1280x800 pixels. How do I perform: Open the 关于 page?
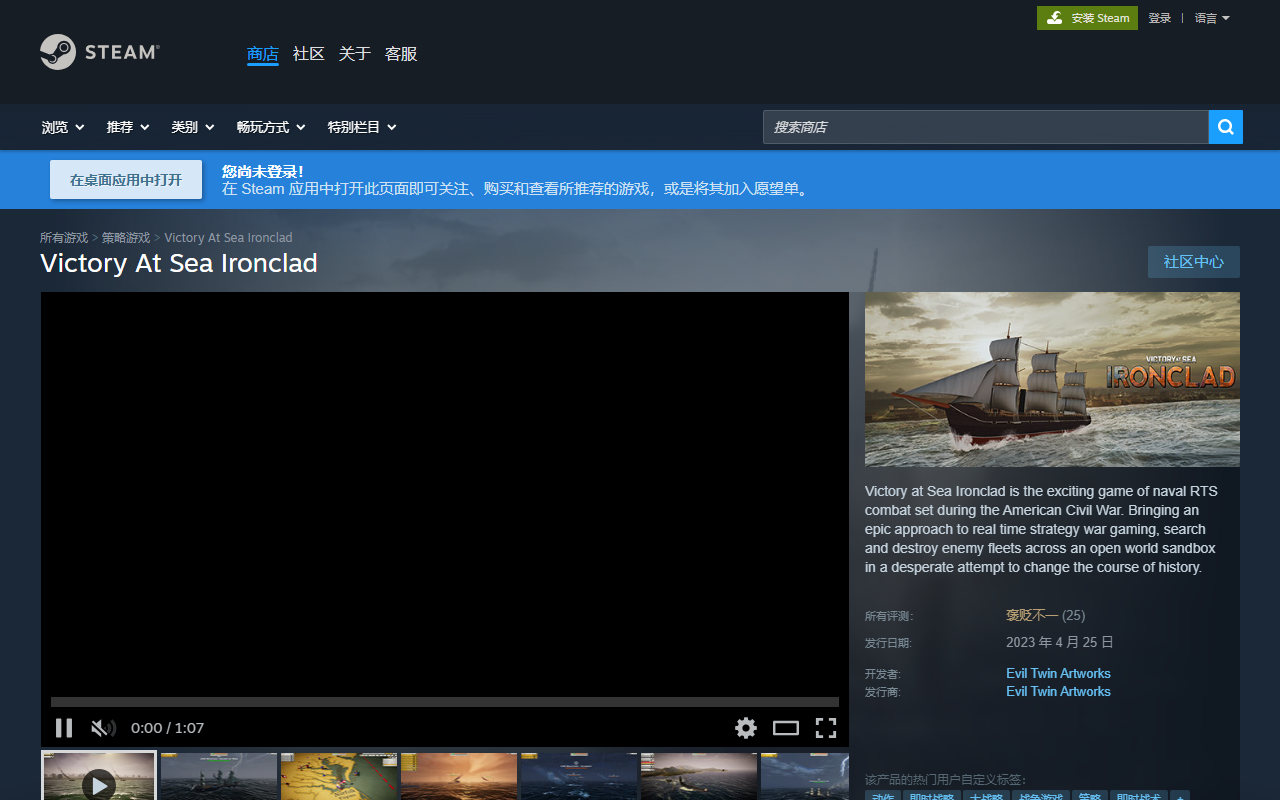coord(355,54)
